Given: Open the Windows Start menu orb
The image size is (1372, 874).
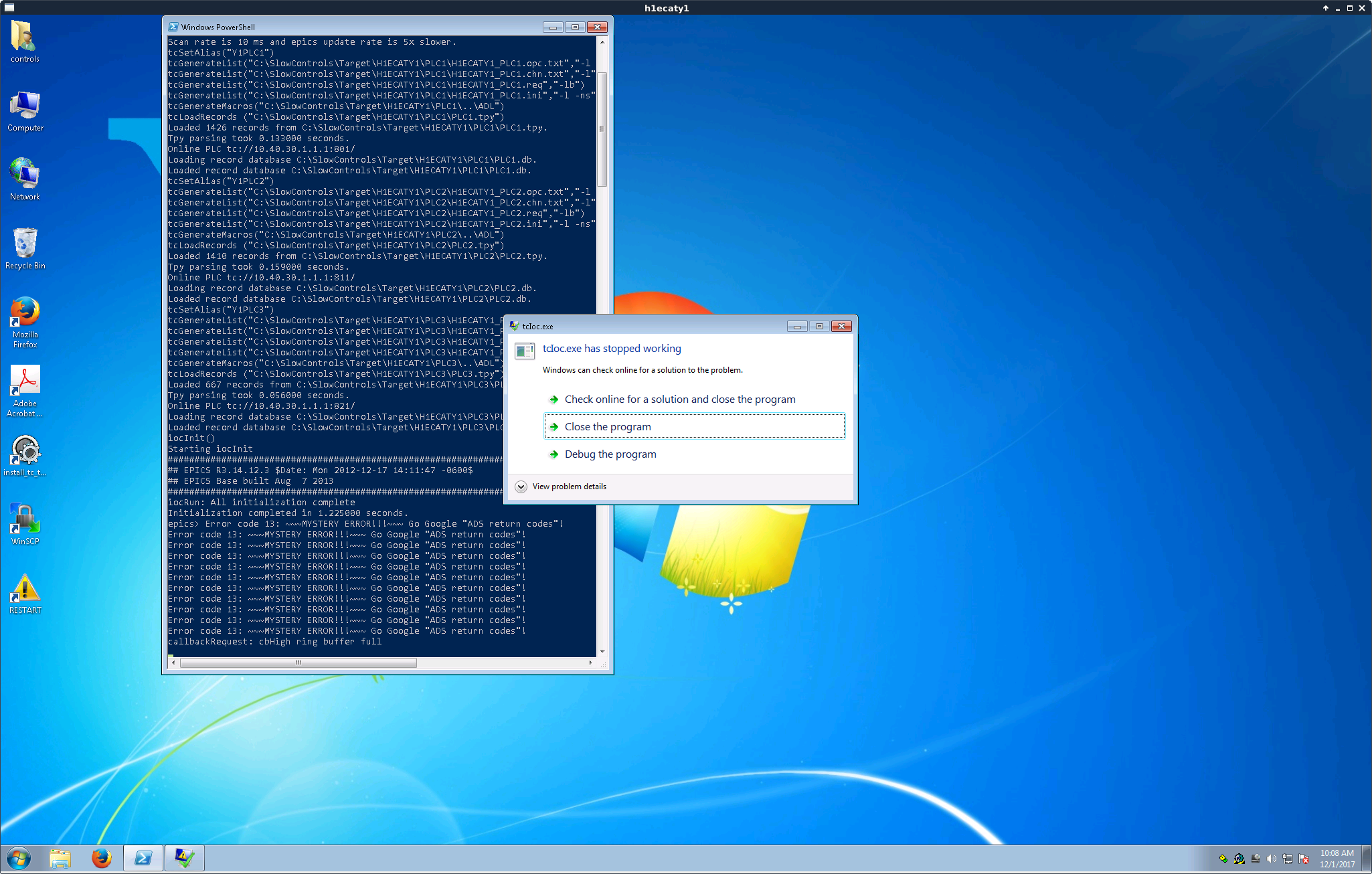Looking at the screenshot, I should click(x=18, y=858).
